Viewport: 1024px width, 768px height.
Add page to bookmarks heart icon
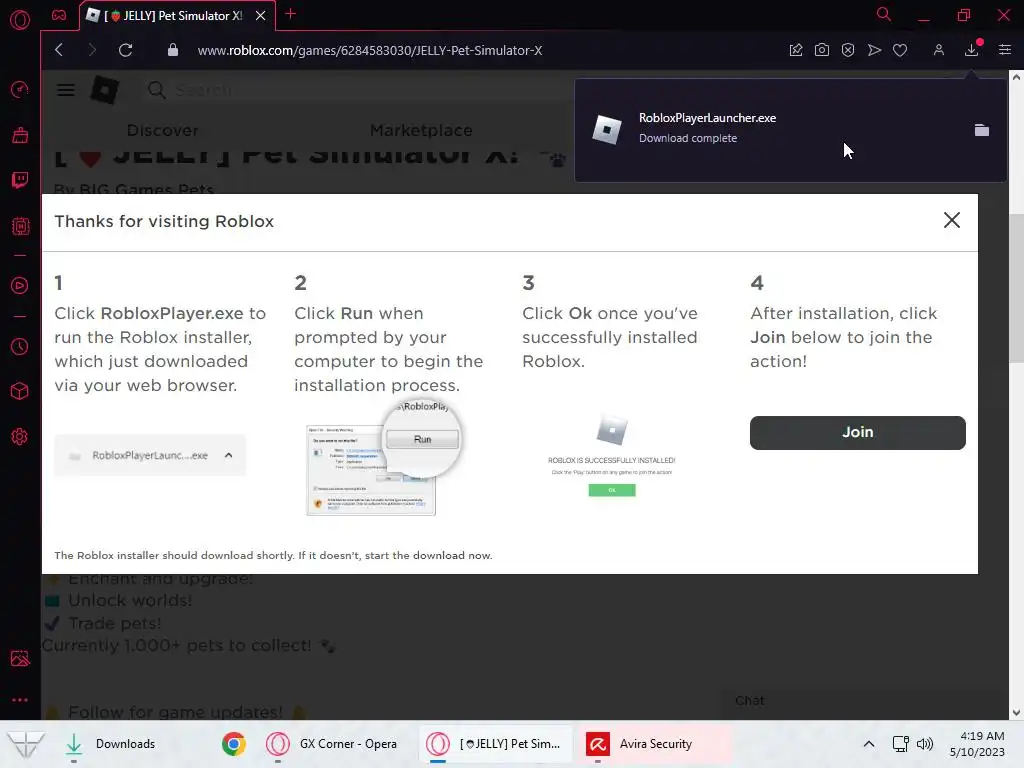point(900,50)
